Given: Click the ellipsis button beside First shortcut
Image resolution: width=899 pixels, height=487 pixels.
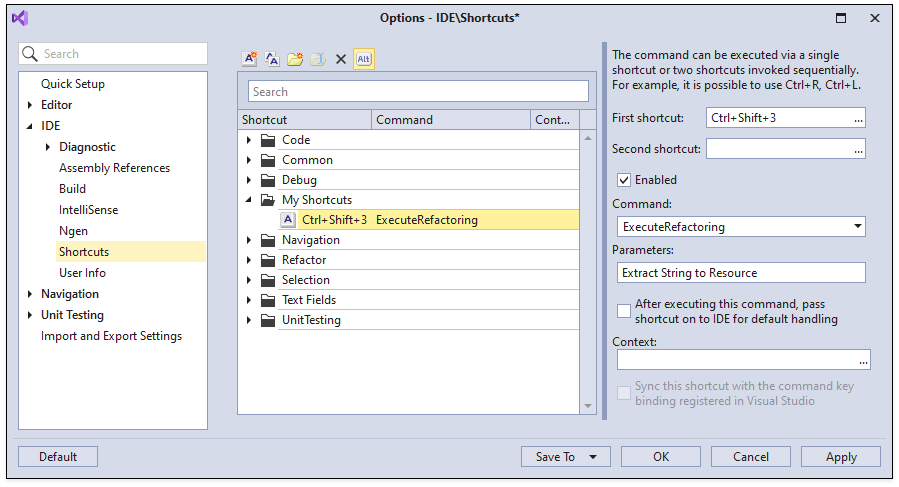Looking at the screenshot, I should coord(858,119).
